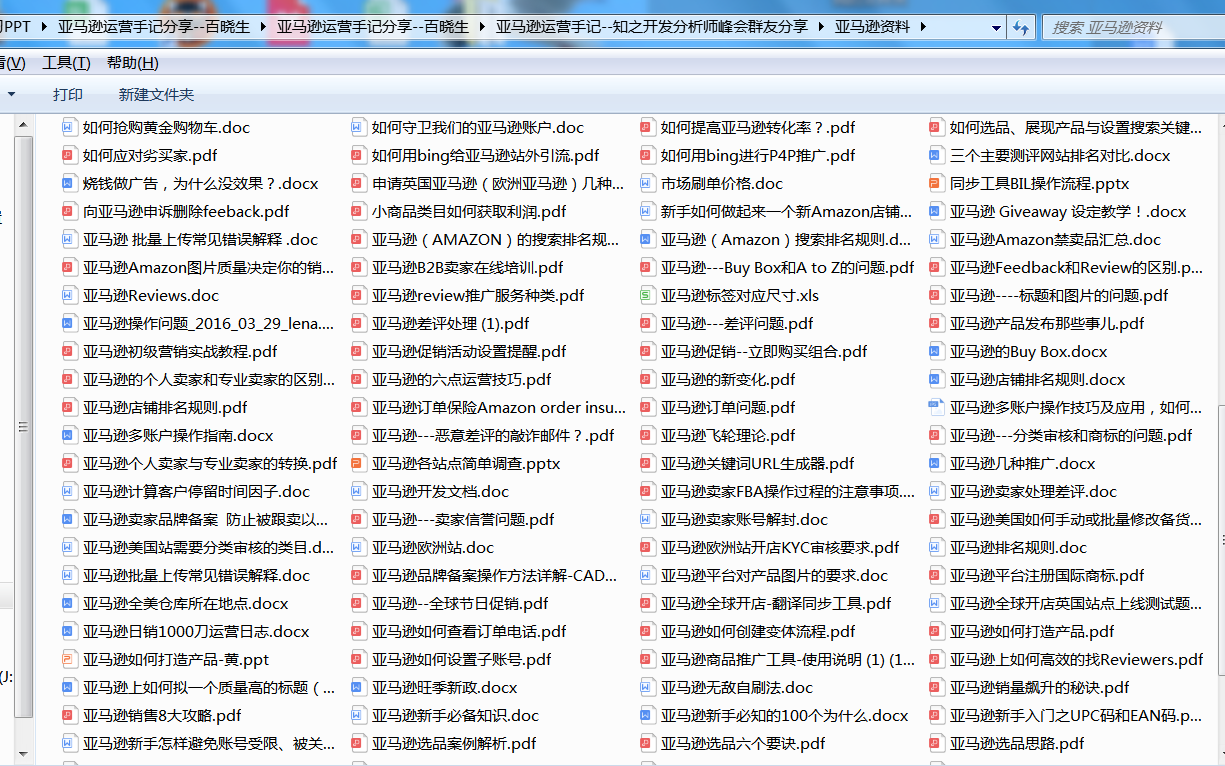Click the PDF icon of 亚马逊飞轮理论.pdf
This screenshot has width=1225, height=766.
point(647,435)
